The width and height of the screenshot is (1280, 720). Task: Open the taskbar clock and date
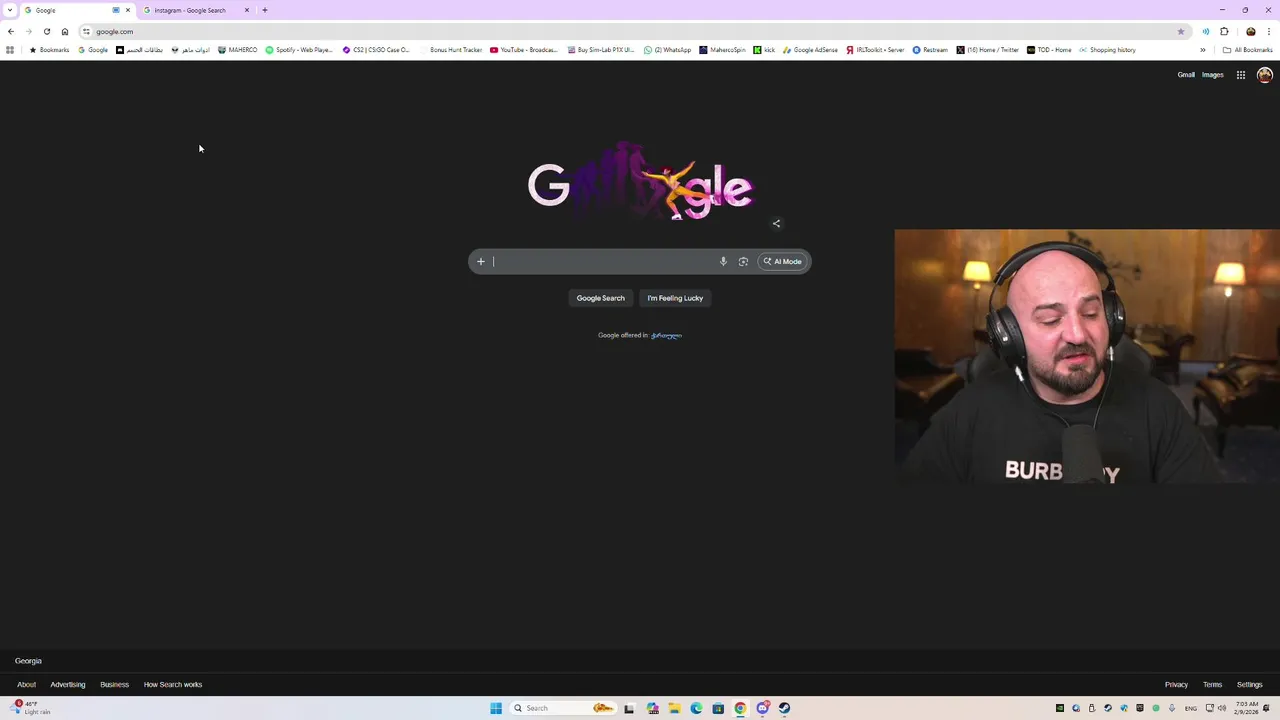pos(1245,708)
